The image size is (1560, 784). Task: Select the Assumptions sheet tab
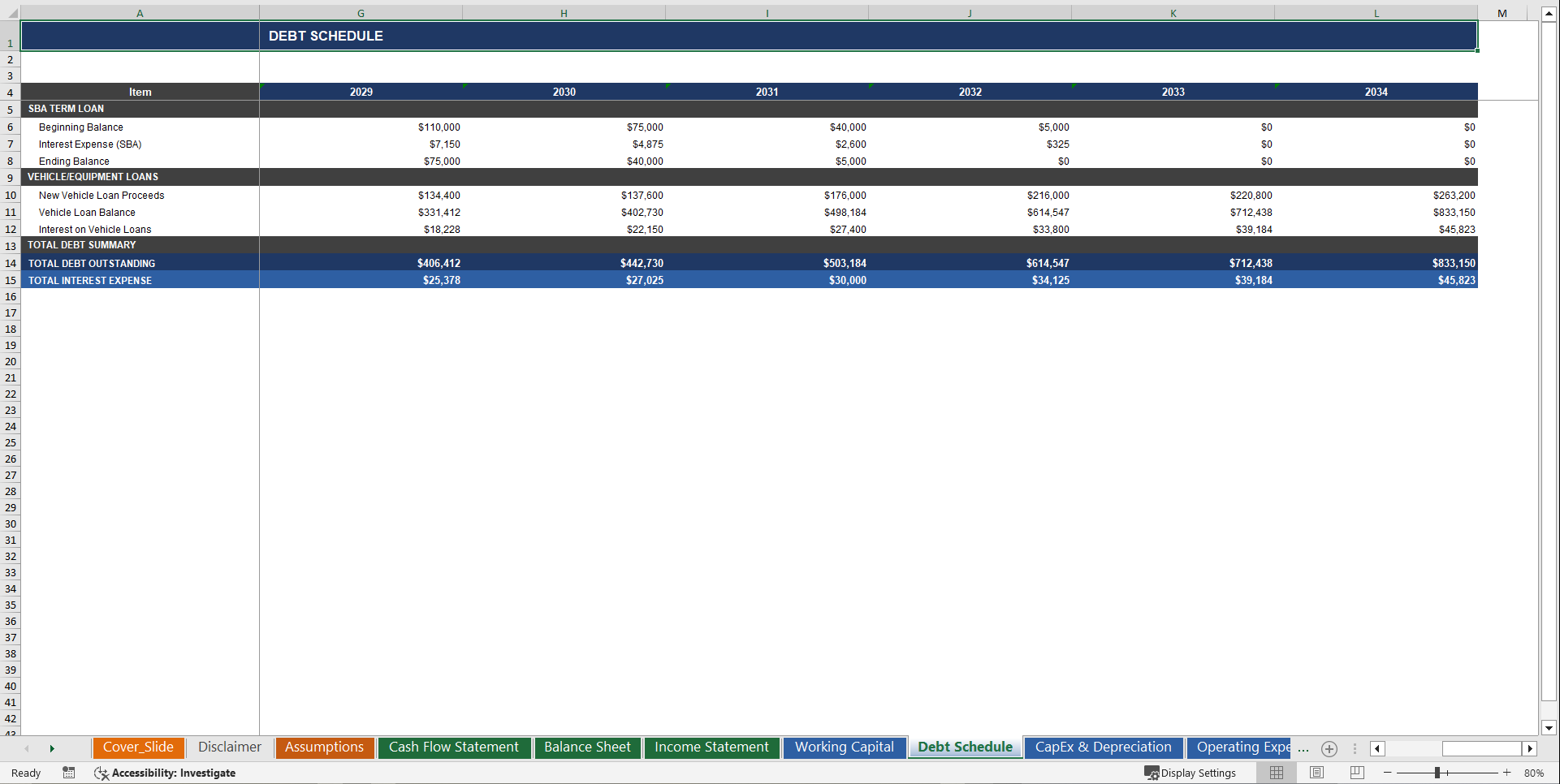pyautogui.click(x=324, y=747)
